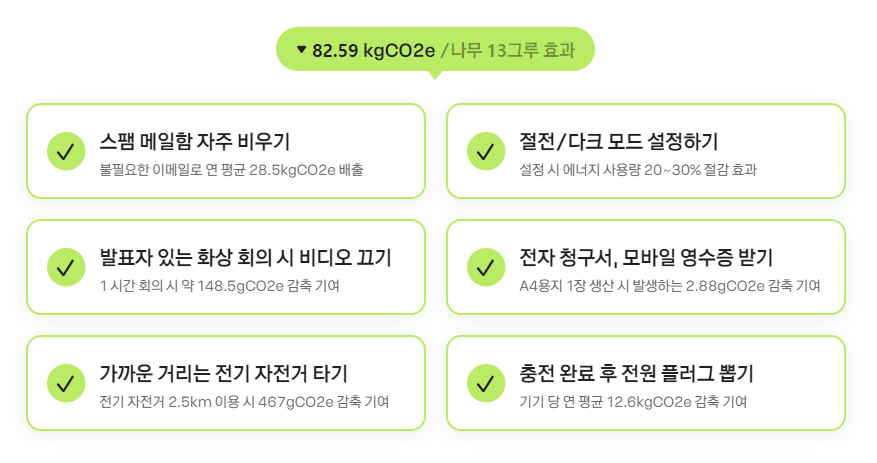Select the 절전/다크 모드 설정하기 heading

(x=618, y=141)
